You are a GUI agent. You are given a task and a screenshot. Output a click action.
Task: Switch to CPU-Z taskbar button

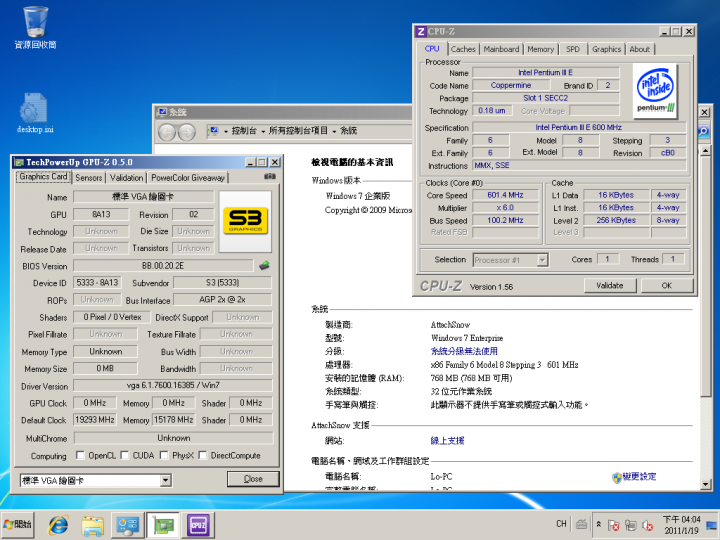198,525
